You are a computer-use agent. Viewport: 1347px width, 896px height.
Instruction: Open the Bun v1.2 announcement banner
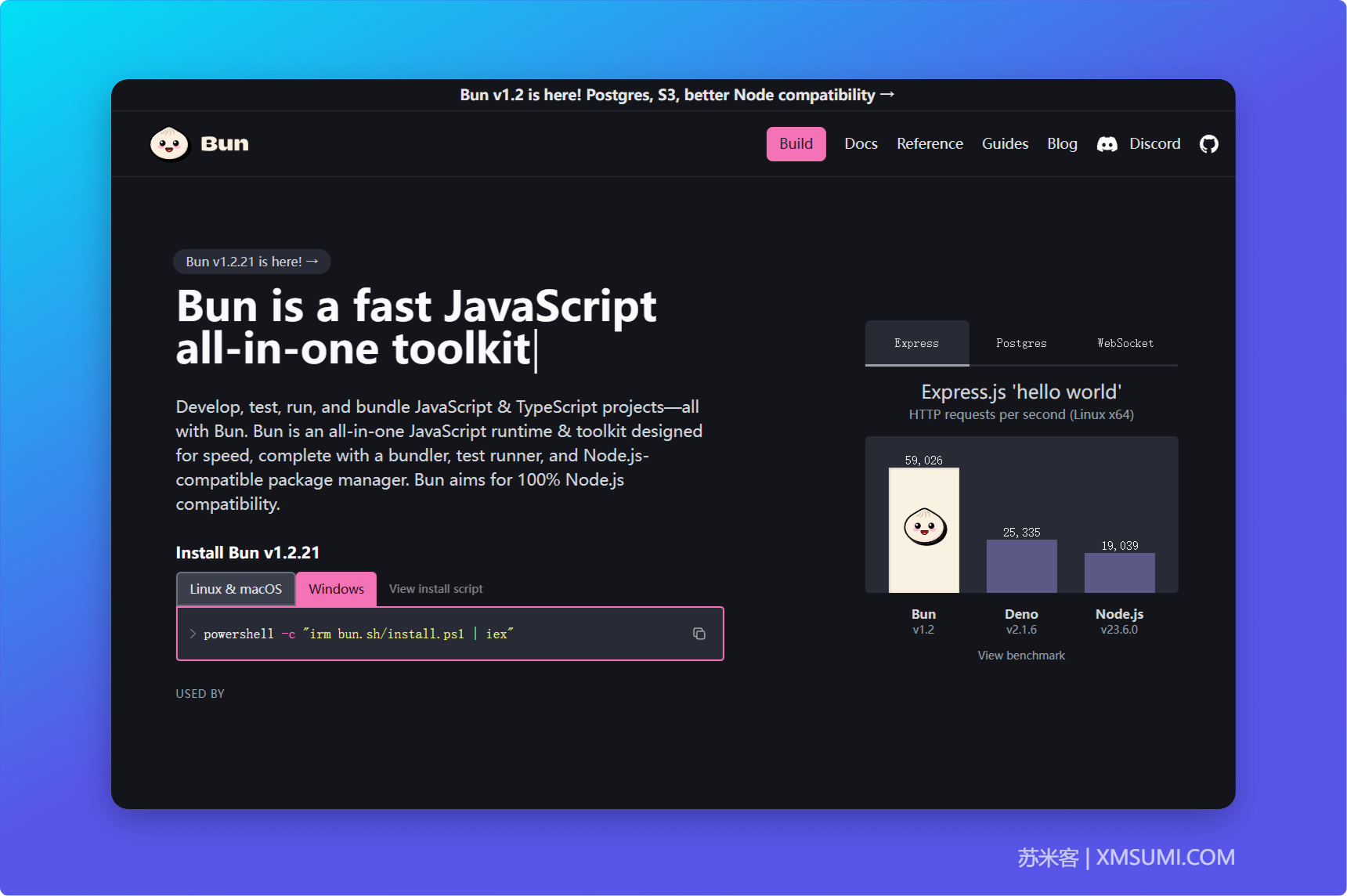(677, 95)
